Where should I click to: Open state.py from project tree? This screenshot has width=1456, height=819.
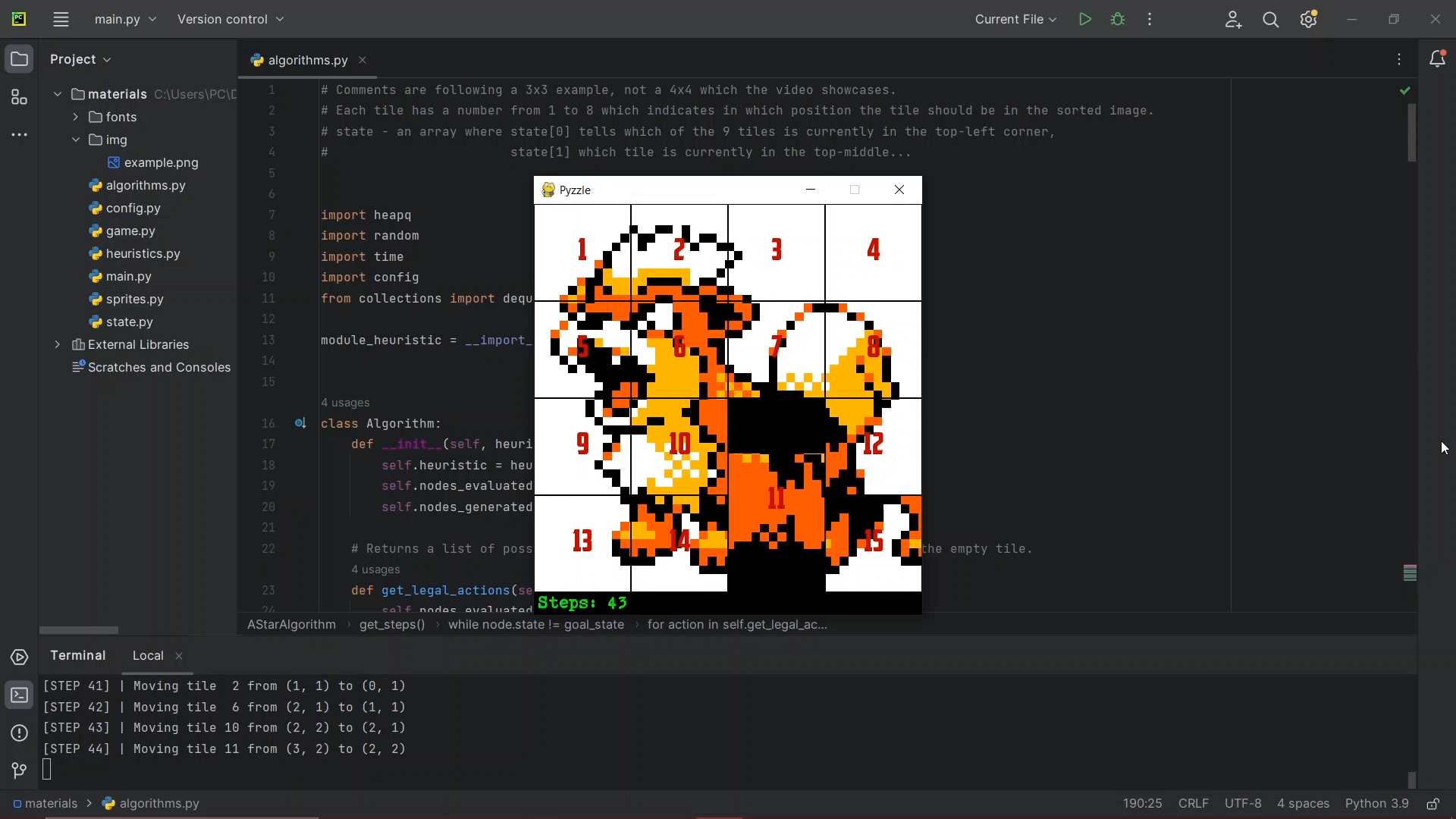click(121, 322)
